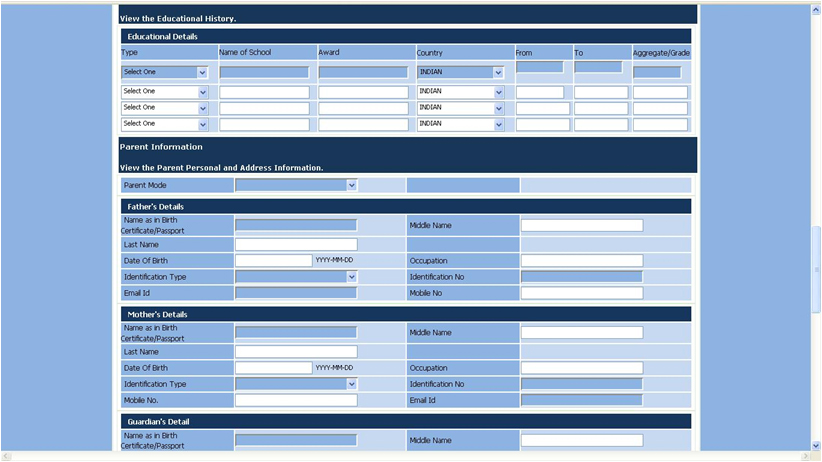The image size is (822, 462).
Task: Click To field in third education row
Action: pos(601,109)
